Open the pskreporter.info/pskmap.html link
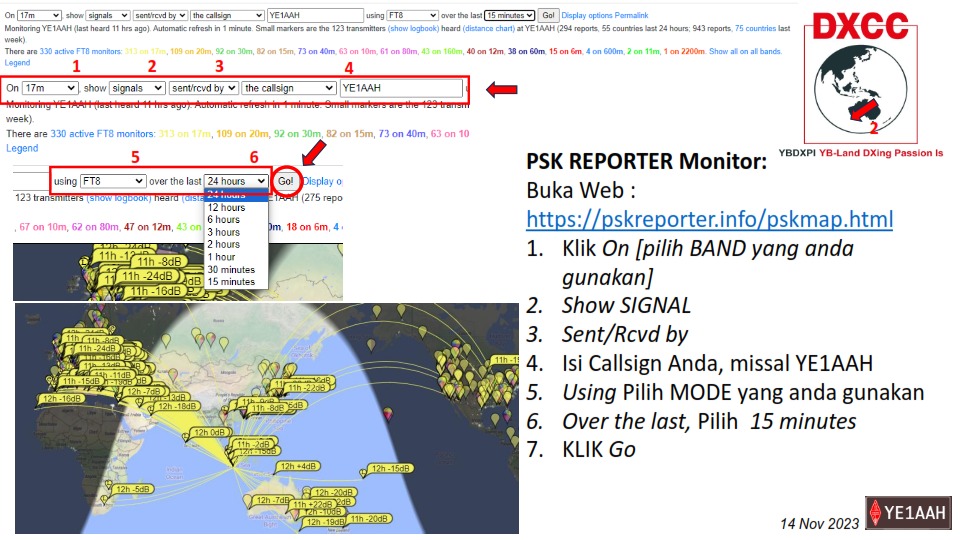Screen dimensions: 960x540 710,219
